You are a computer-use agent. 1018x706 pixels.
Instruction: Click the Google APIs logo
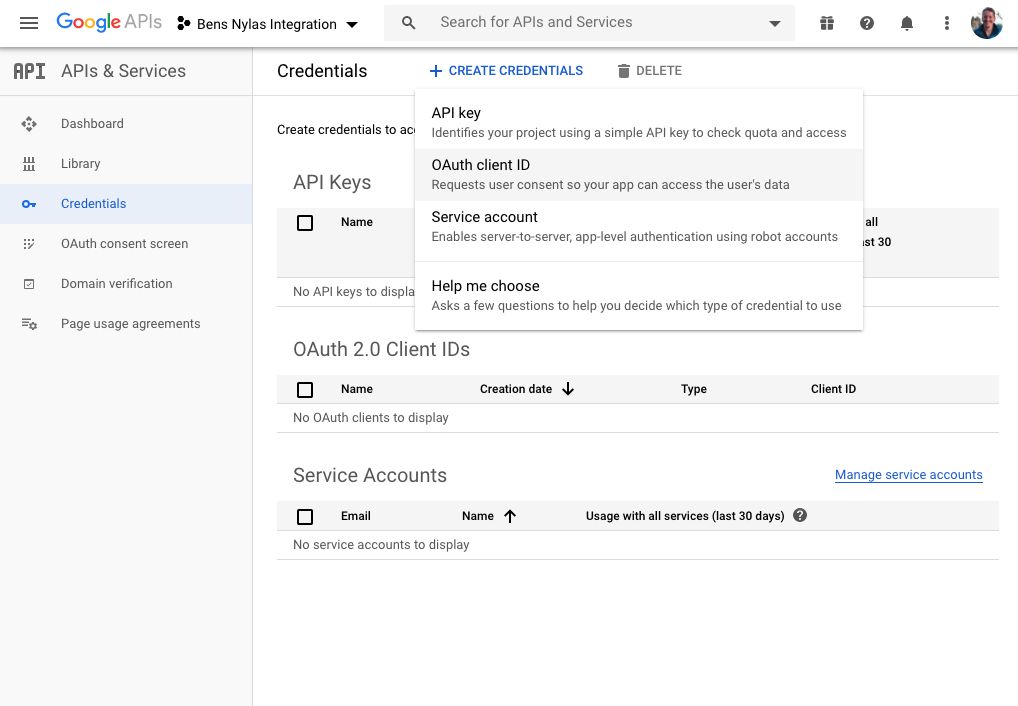tap(109, 23)
